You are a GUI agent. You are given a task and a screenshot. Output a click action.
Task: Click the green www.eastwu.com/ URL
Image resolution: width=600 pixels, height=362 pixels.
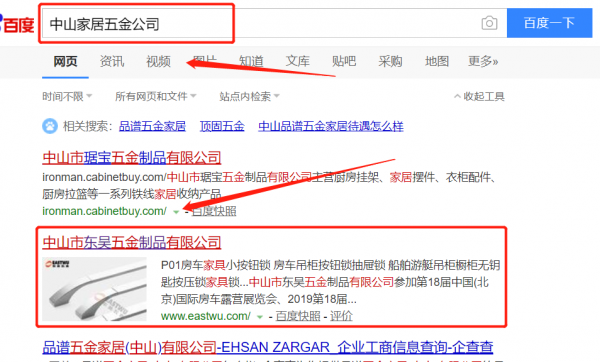click(x=206, y=316)
